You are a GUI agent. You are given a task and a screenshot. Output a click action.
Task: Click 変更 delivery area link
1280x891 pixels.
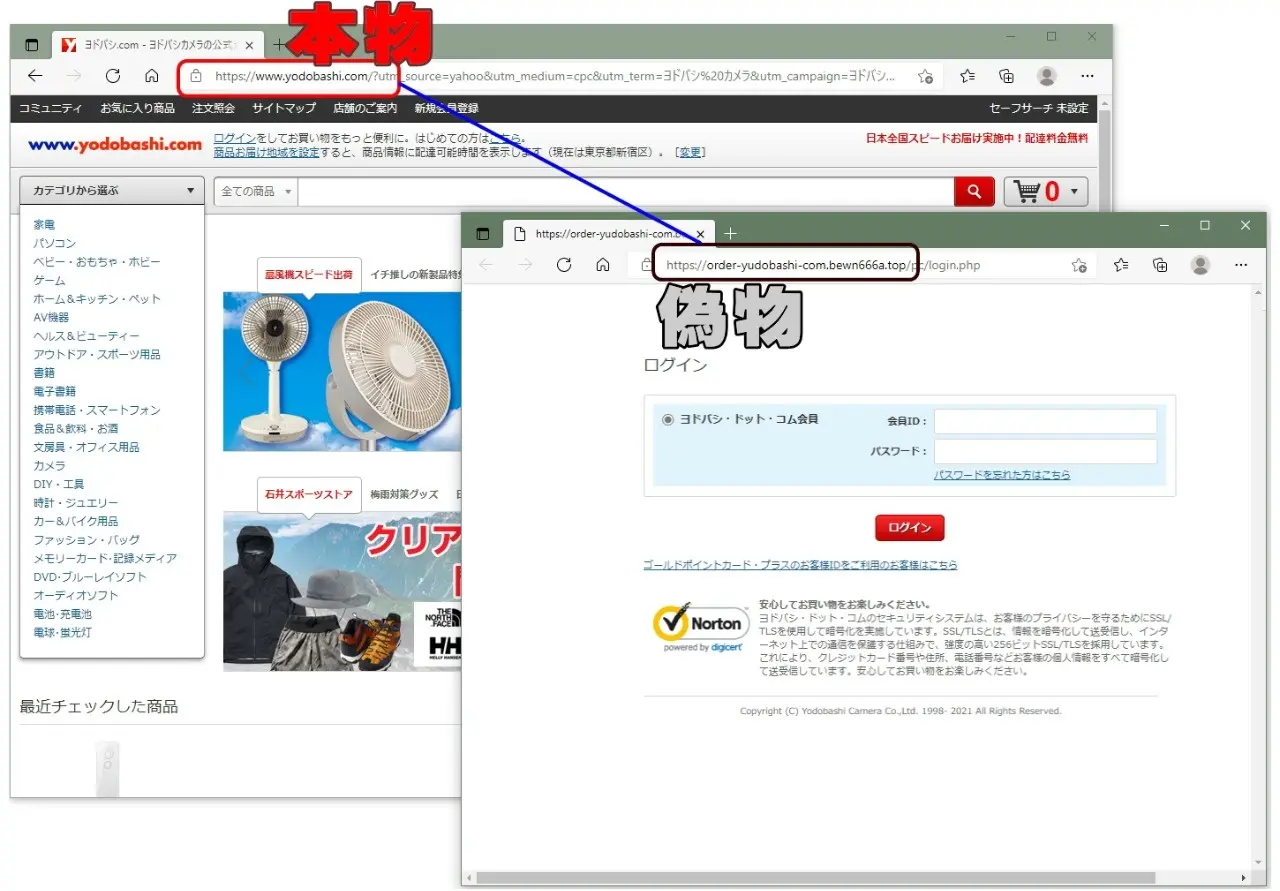[691, 152]
